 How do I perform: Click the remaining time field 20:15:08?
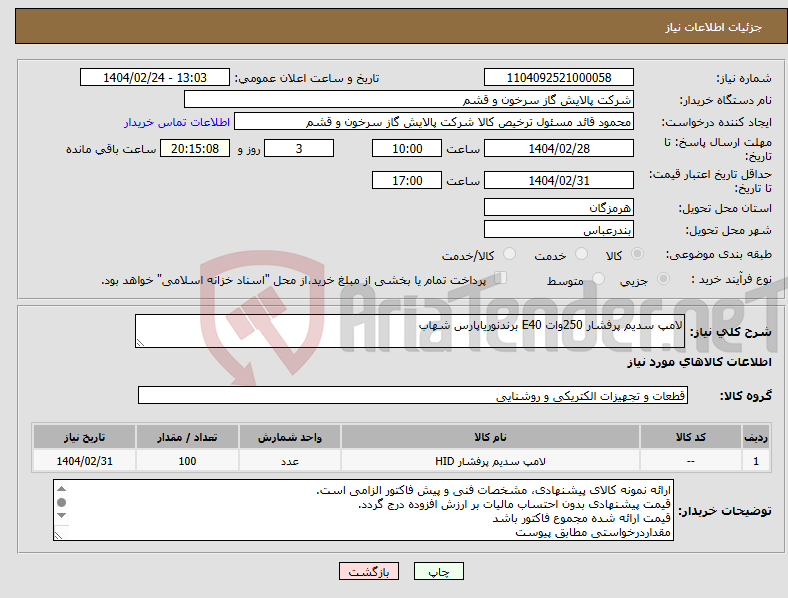[x=195, y=148]
